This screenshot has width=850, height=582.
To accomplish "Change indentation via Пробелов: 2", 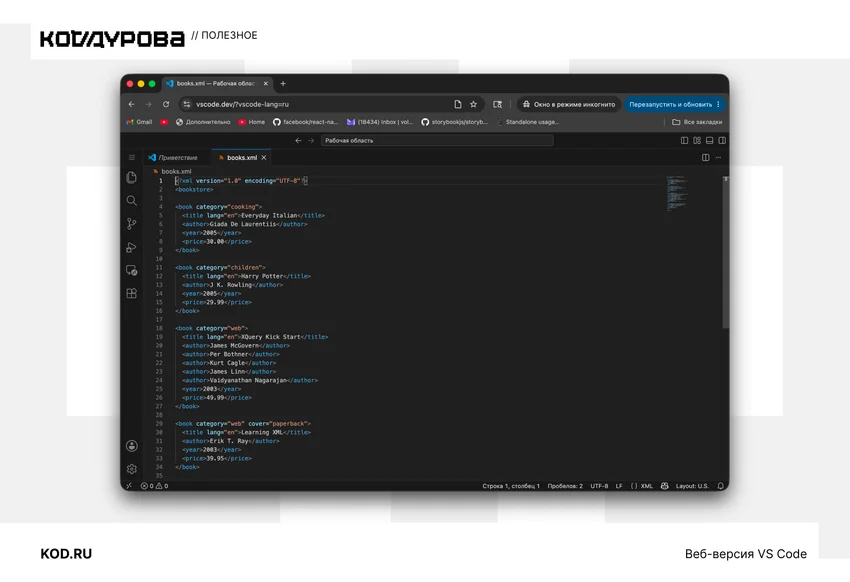I will pos(565,486).
